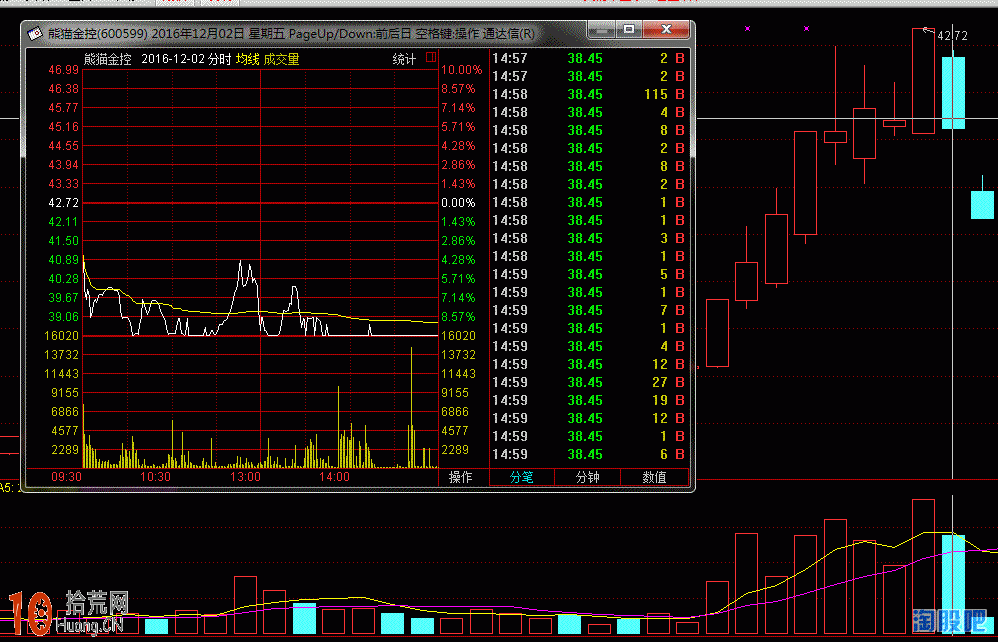
Task: Switch to the 分笔 tick tab
Action: [522, 478]
